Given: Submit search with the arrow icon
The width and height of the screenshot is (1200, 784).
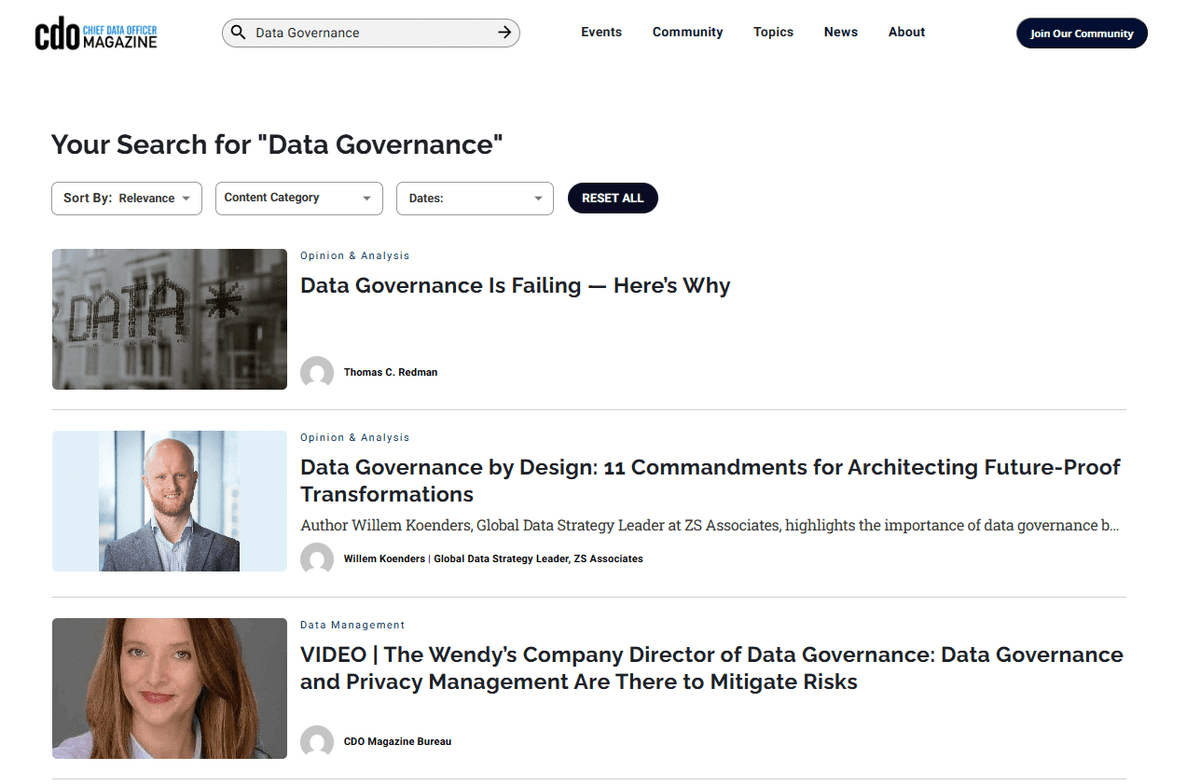Looking at the screenshot, I should click(505, 33).
